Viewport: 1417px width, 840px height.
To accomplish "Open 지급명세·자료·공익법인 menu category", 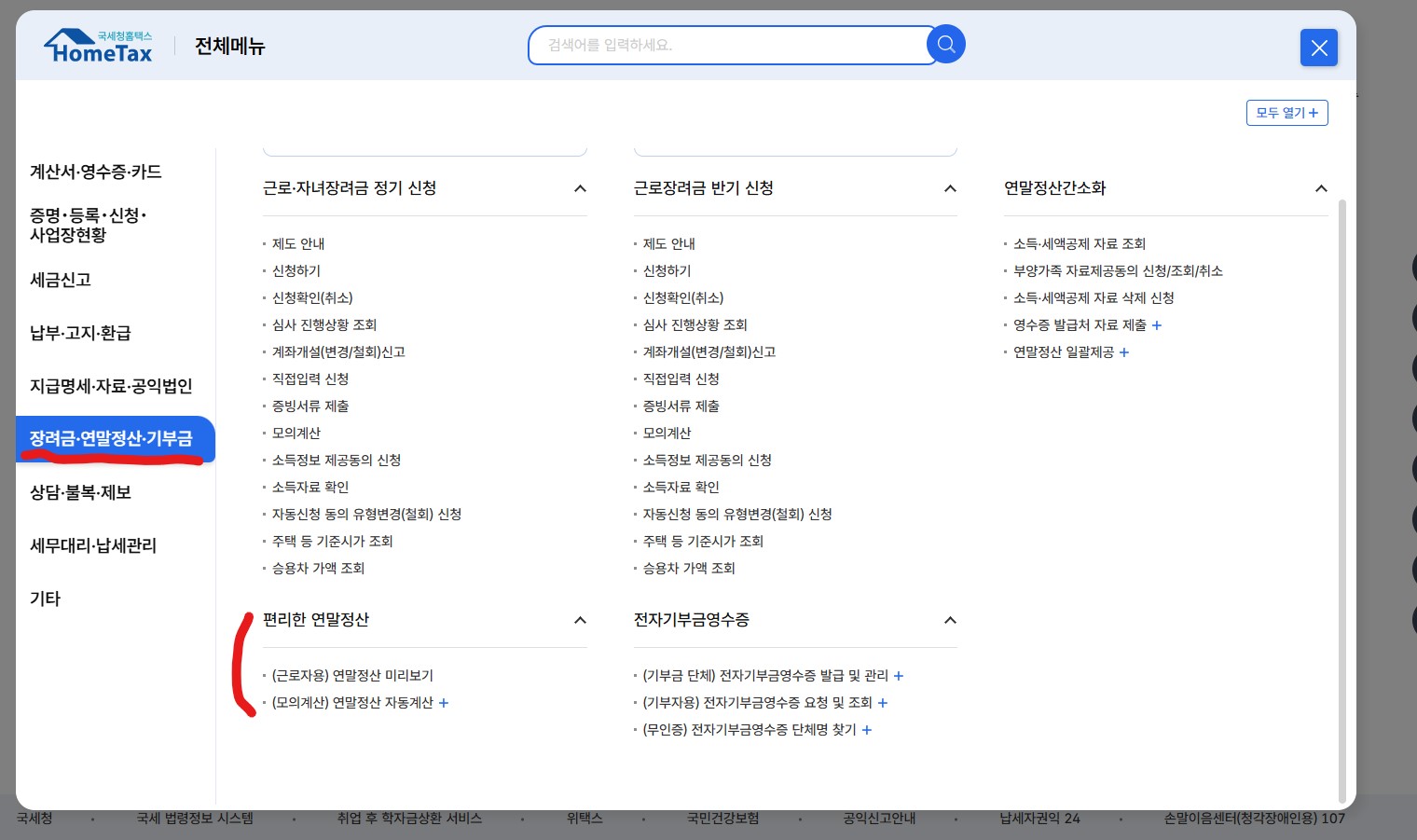I will coord(111,386).
